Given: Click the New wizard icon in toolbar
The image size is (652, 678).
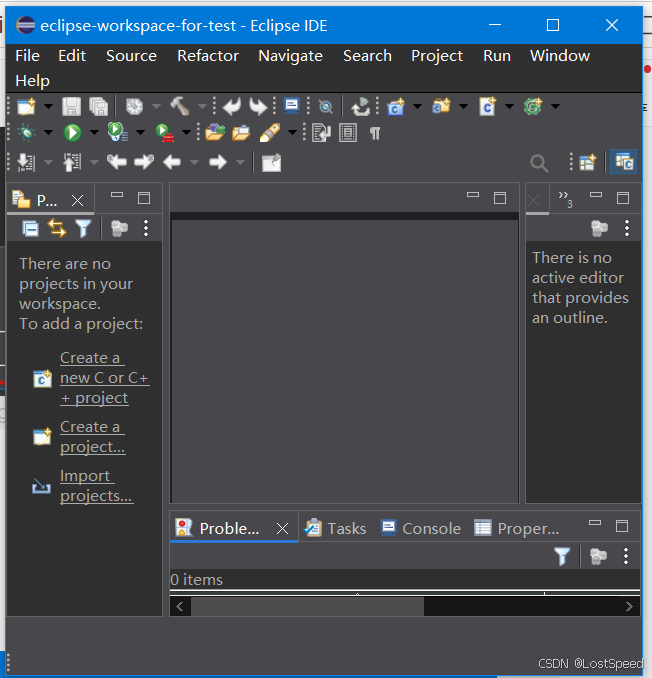Looking at the screenshot, I should click(x=26, y=106).
